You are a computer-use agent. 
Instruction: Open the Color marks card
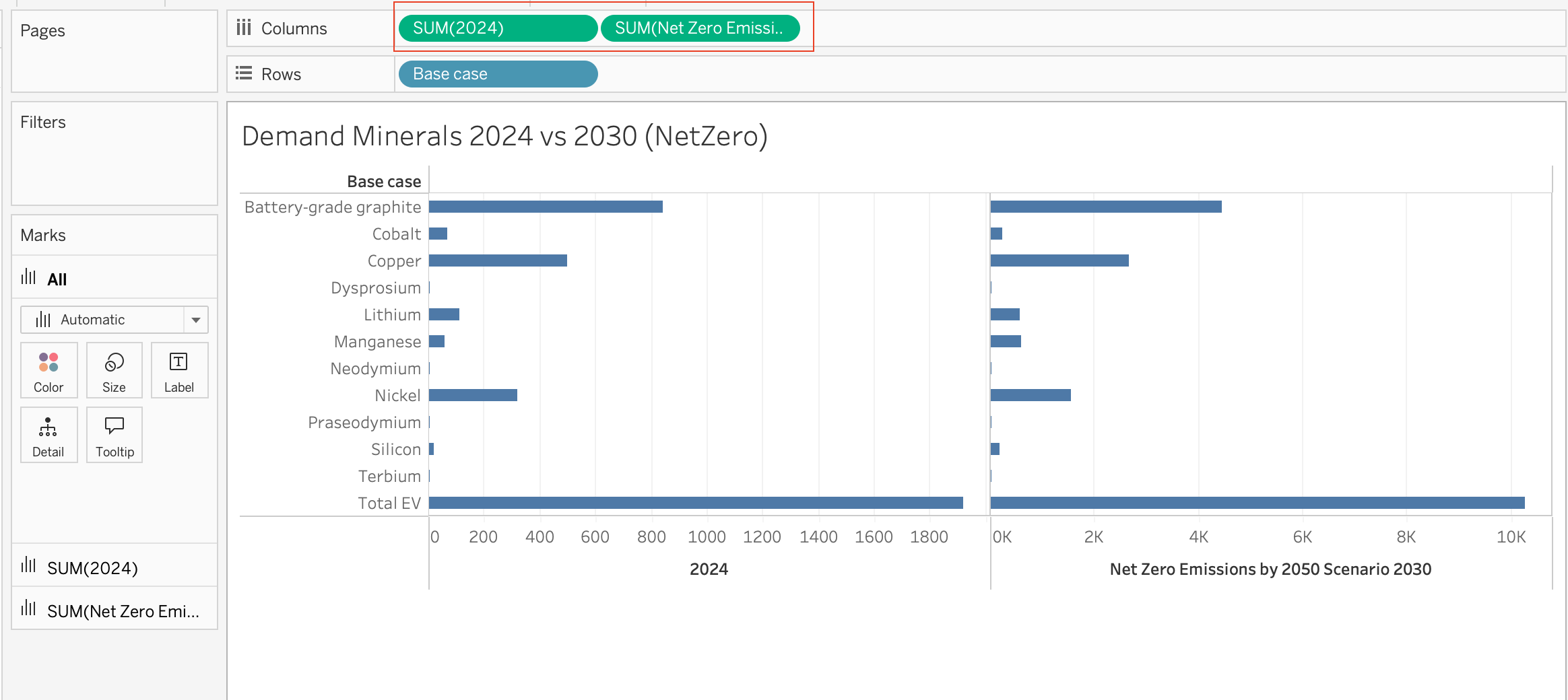48,370
